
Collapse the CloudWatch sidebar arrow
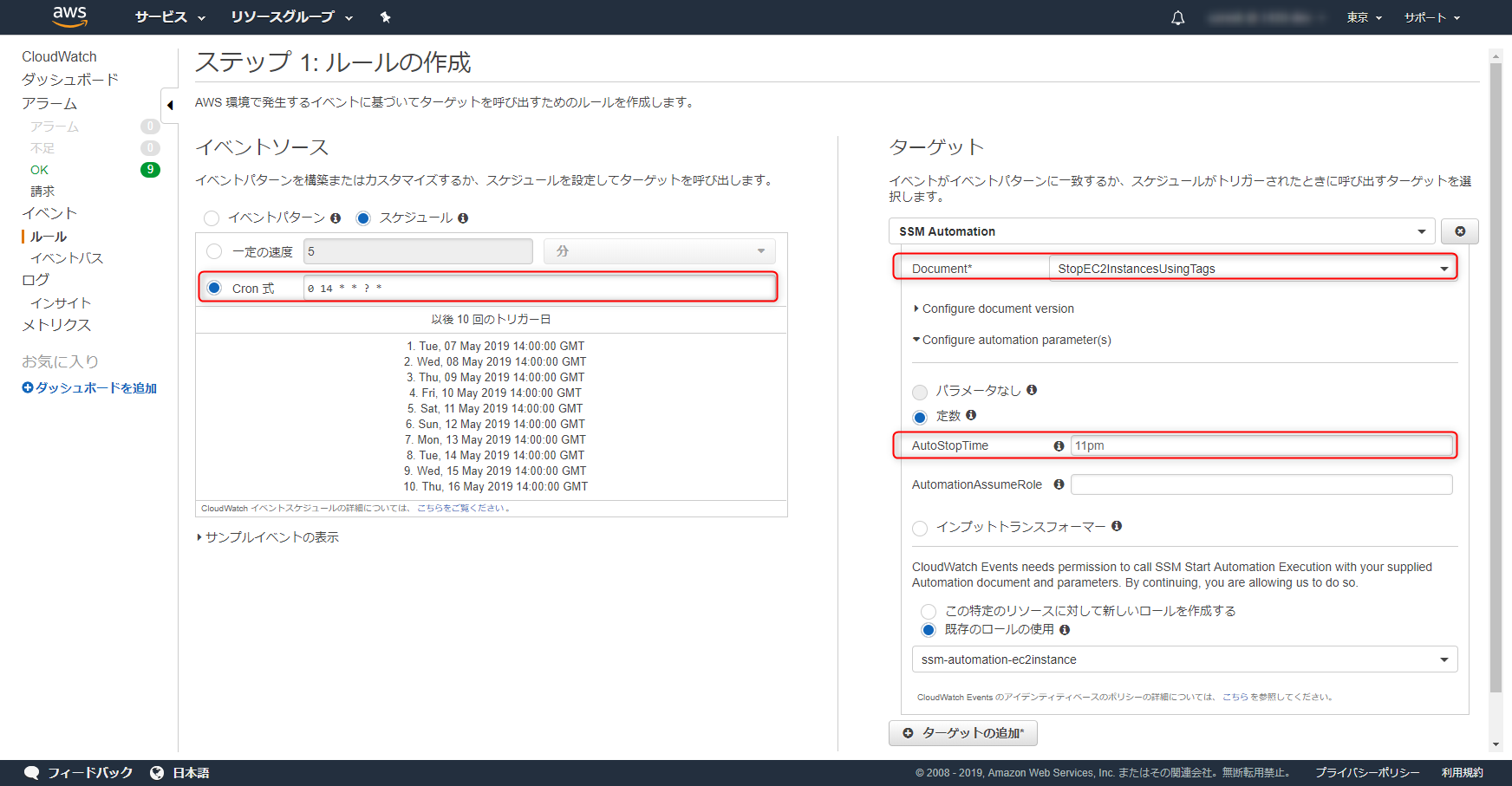pyautogui.click(x=170, y=106)
